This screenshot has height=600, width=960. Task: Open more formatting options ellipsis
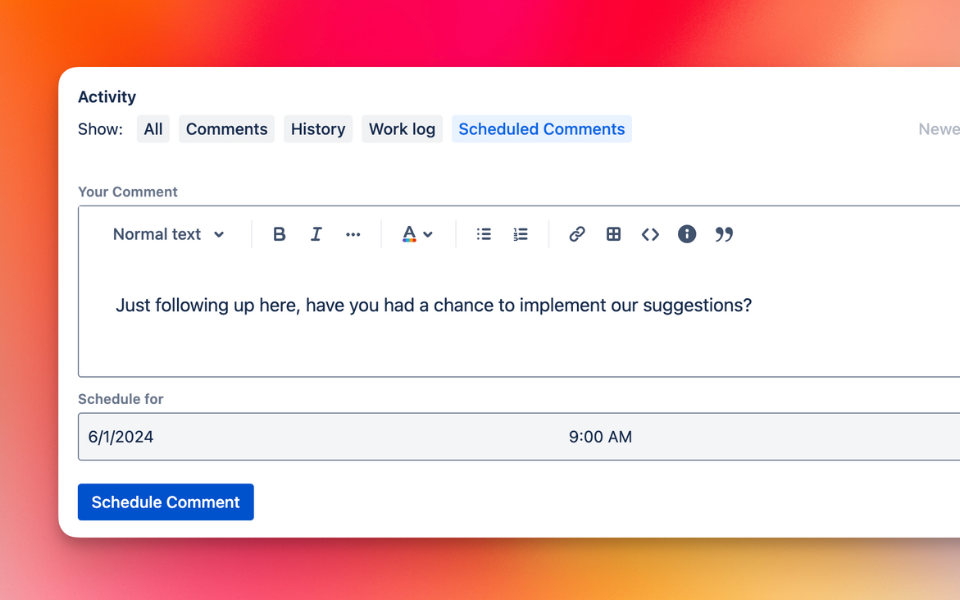coord(353,234)
